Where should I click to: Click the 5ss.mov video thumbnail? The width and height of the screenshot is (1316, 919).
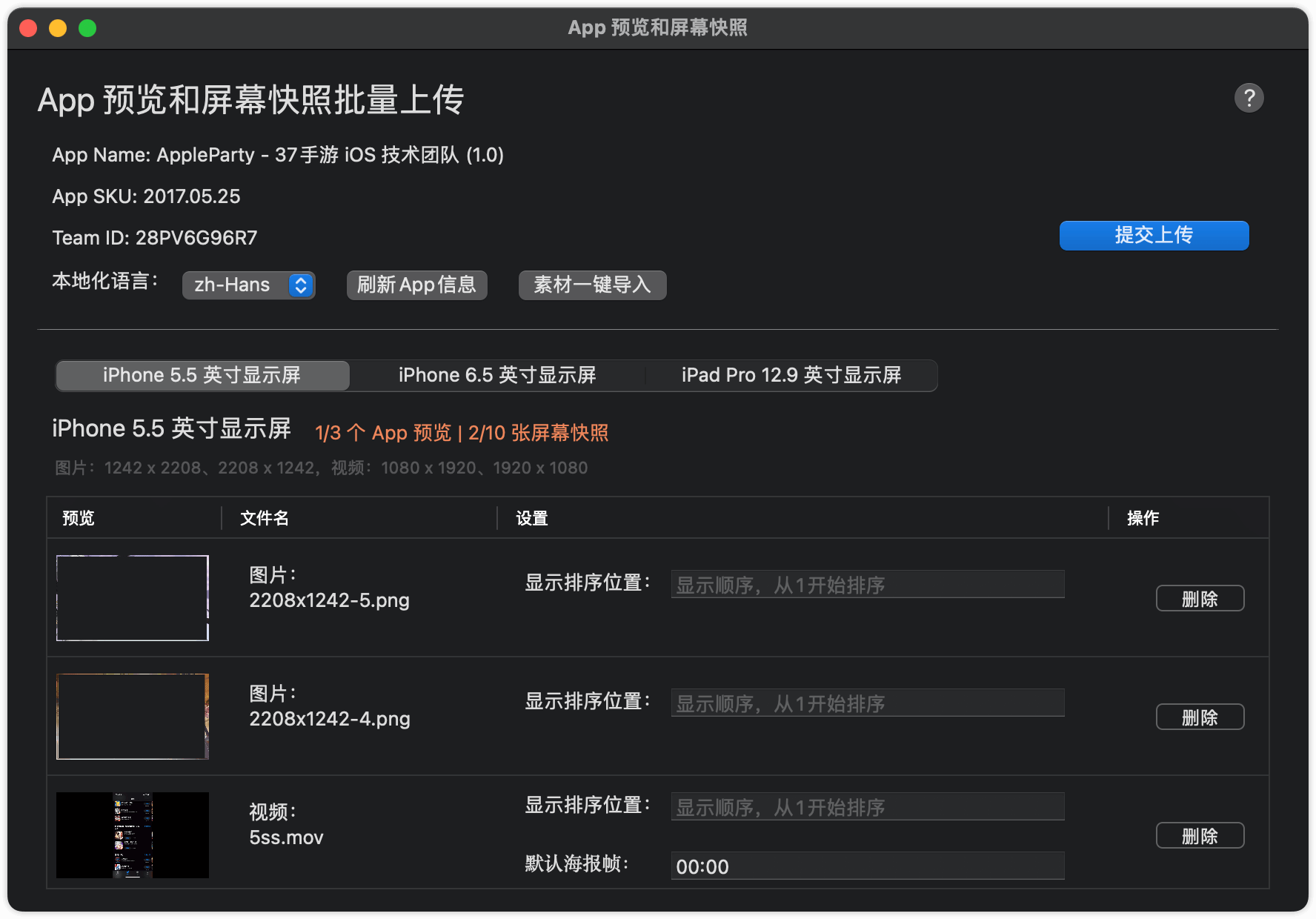click(x=133, y=835)
